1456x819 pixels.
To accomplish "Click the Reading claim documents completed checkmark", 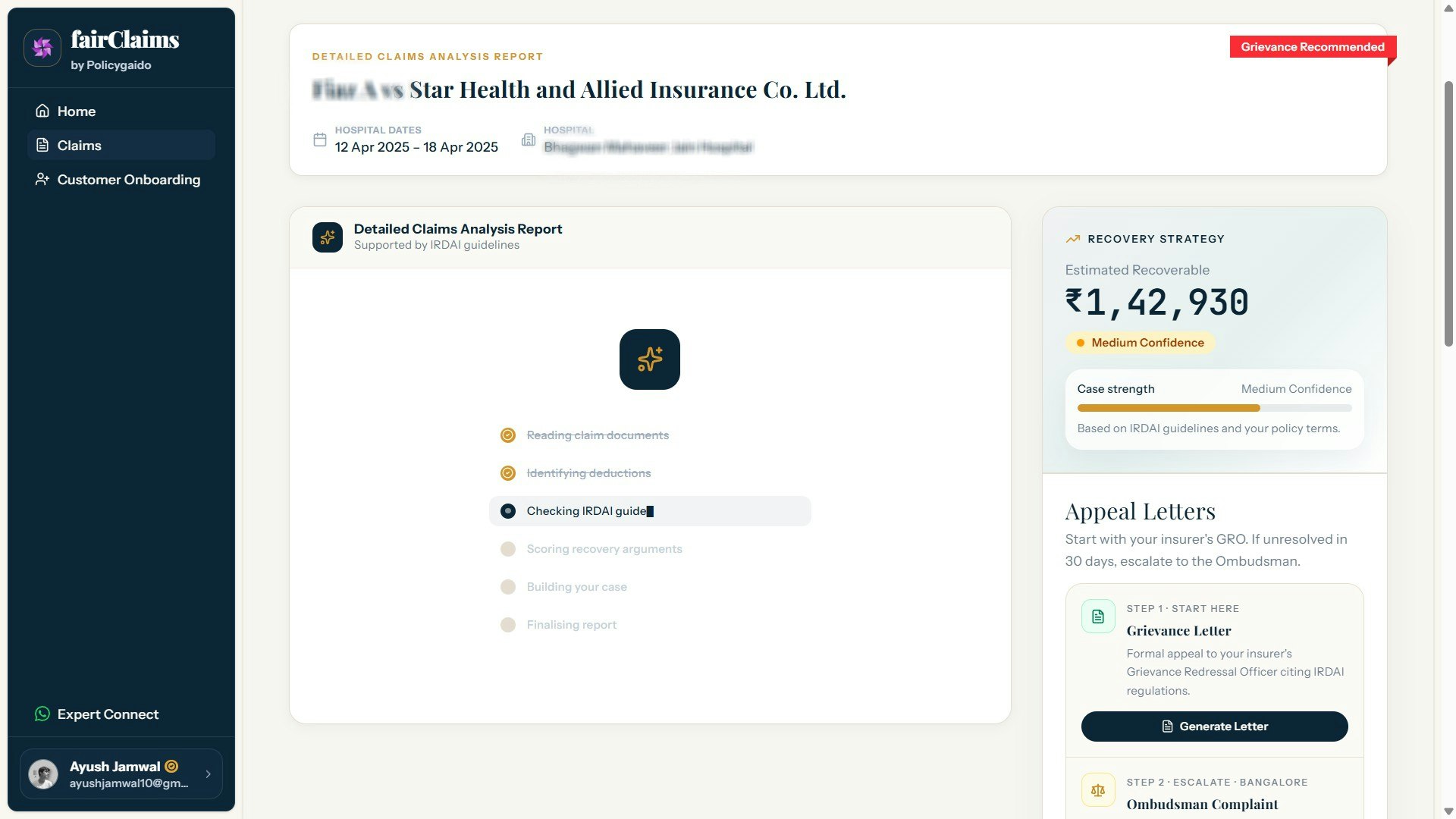I will tap(508, 435).
